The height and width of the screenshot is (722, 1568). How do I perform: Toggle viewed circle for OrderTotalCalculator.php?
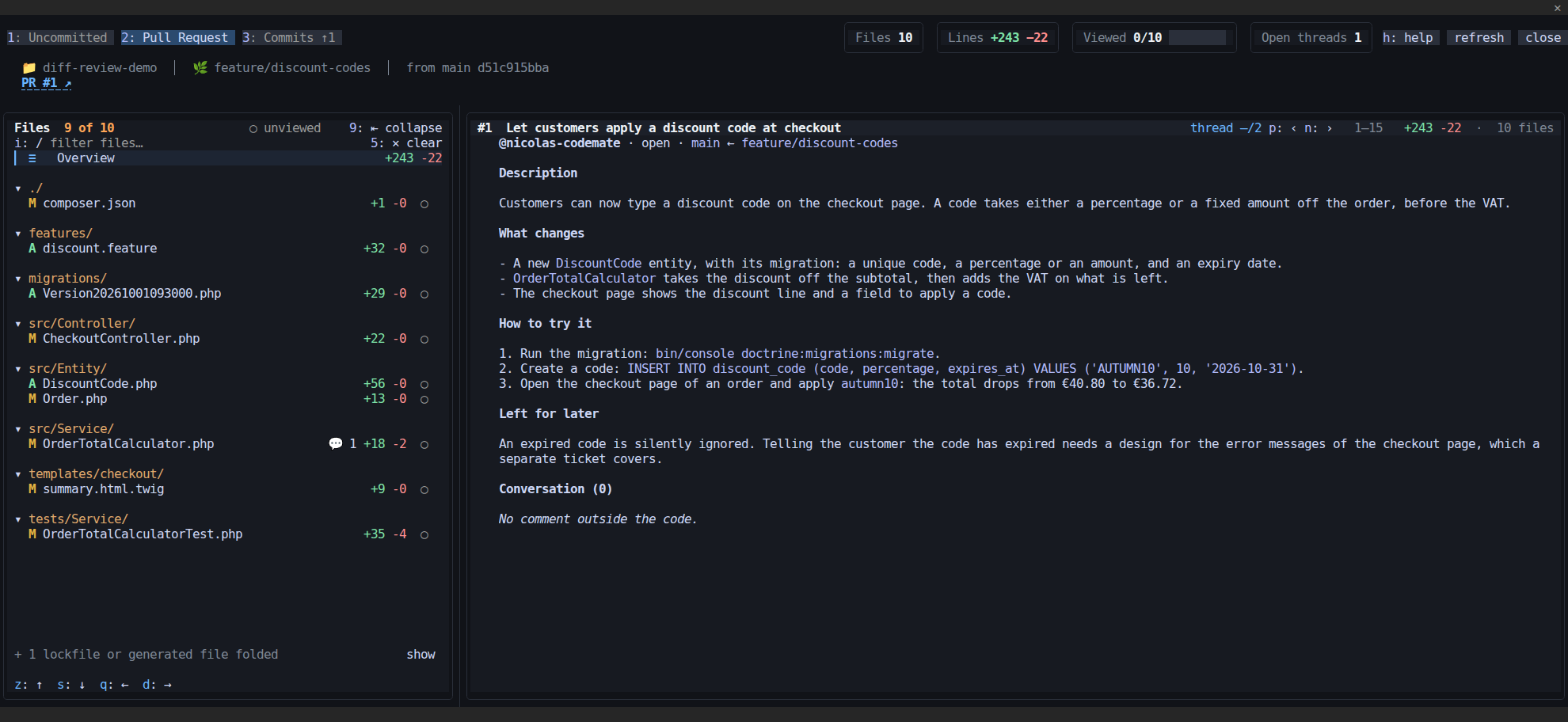click(x=424, y=445)
